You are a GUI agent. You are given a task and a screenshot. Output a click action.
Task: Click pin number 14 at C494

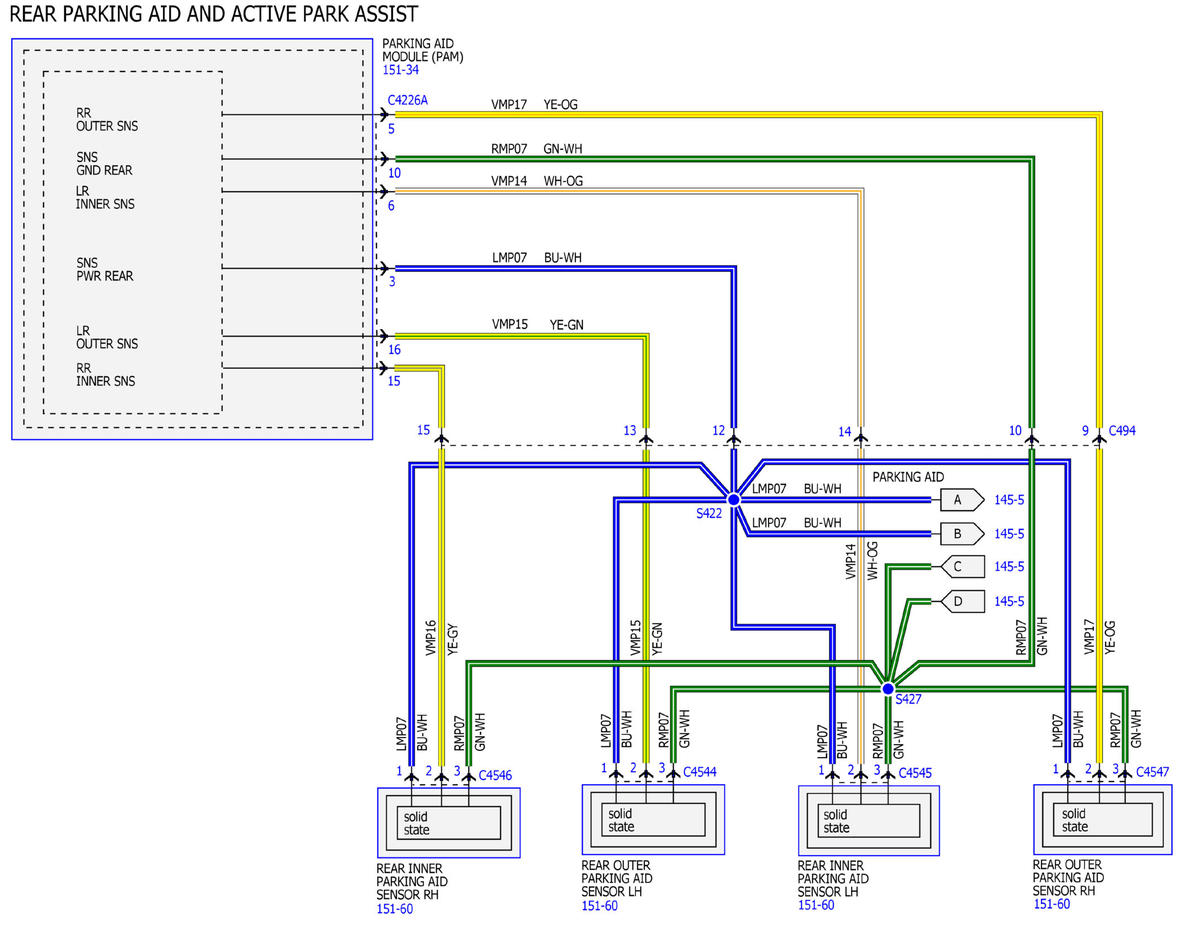(x=845, y=432)
